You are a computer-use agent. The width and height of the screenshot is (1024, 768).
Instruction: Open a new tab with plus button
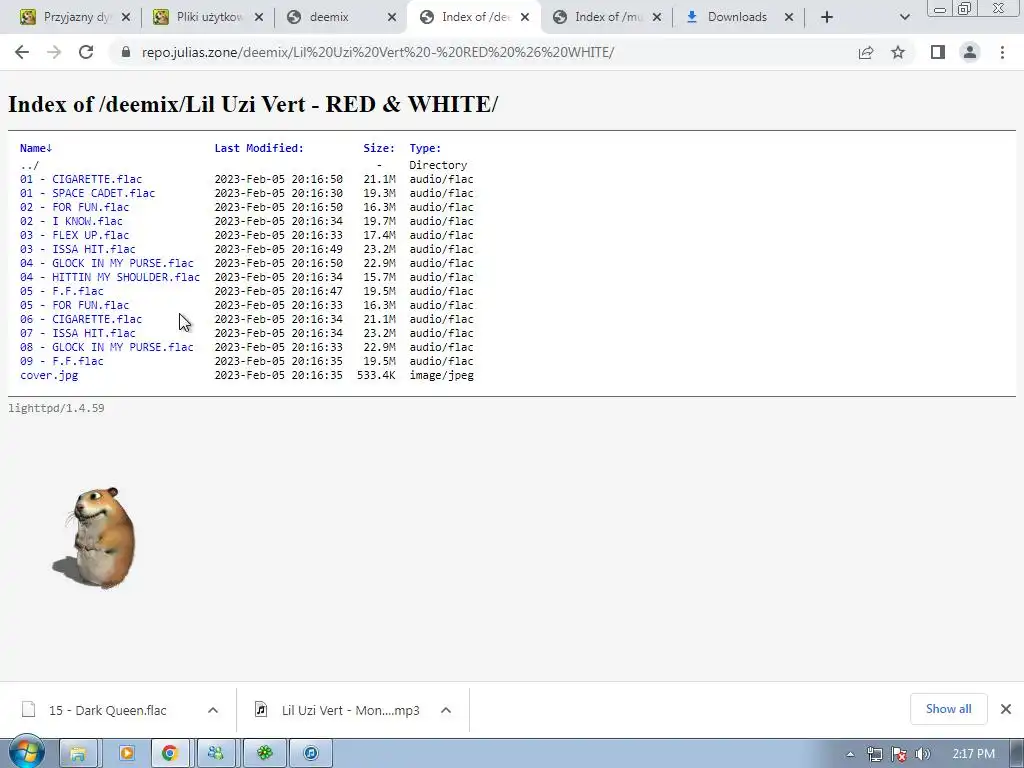pyautogui.click(x=827, y=17)
